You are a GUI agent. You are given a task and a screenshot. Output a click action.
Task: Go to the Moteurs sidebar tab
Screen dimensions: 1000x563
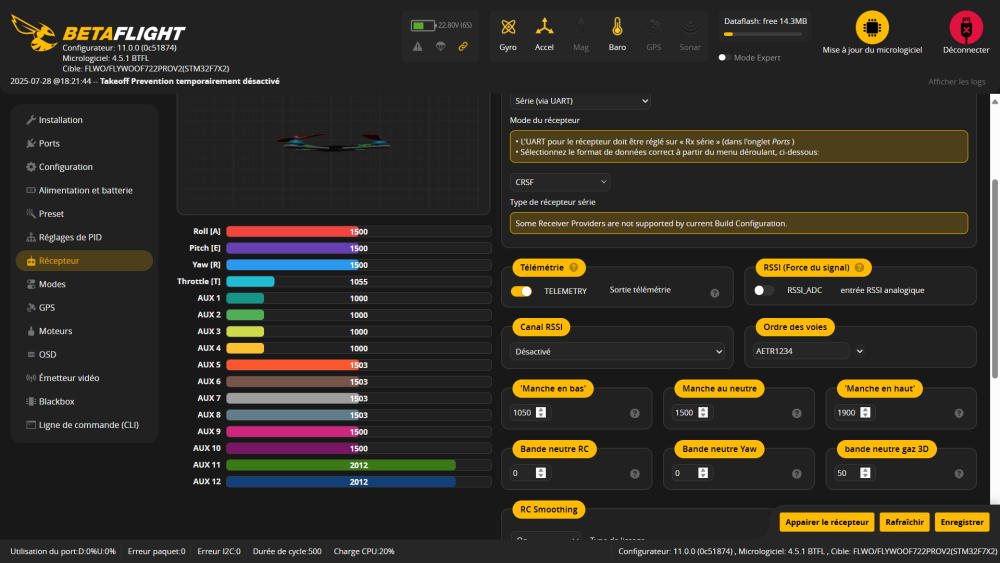click(55, 331)
